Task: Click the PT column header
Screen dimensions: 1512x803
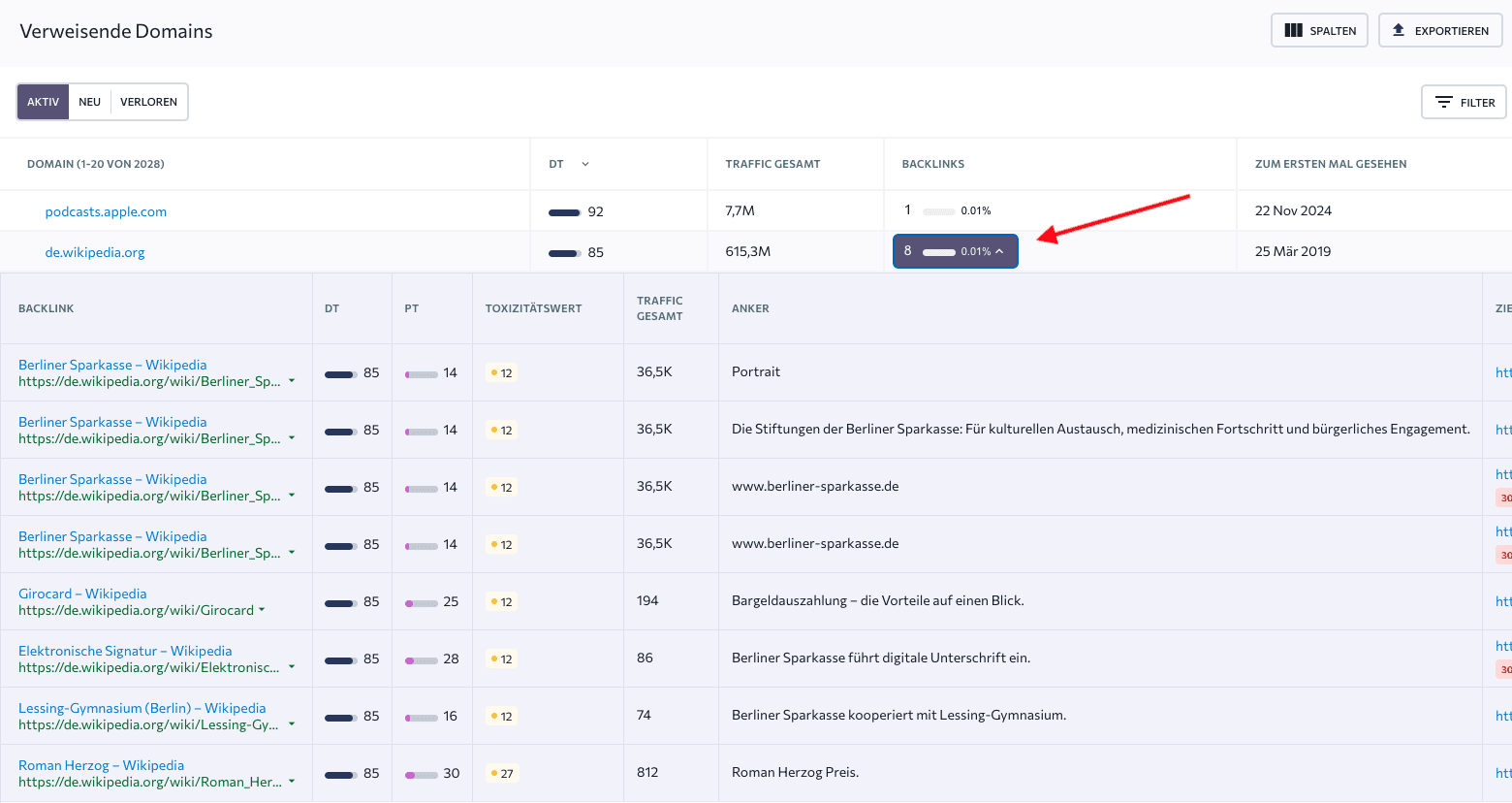Action: (x=412, y=308)
